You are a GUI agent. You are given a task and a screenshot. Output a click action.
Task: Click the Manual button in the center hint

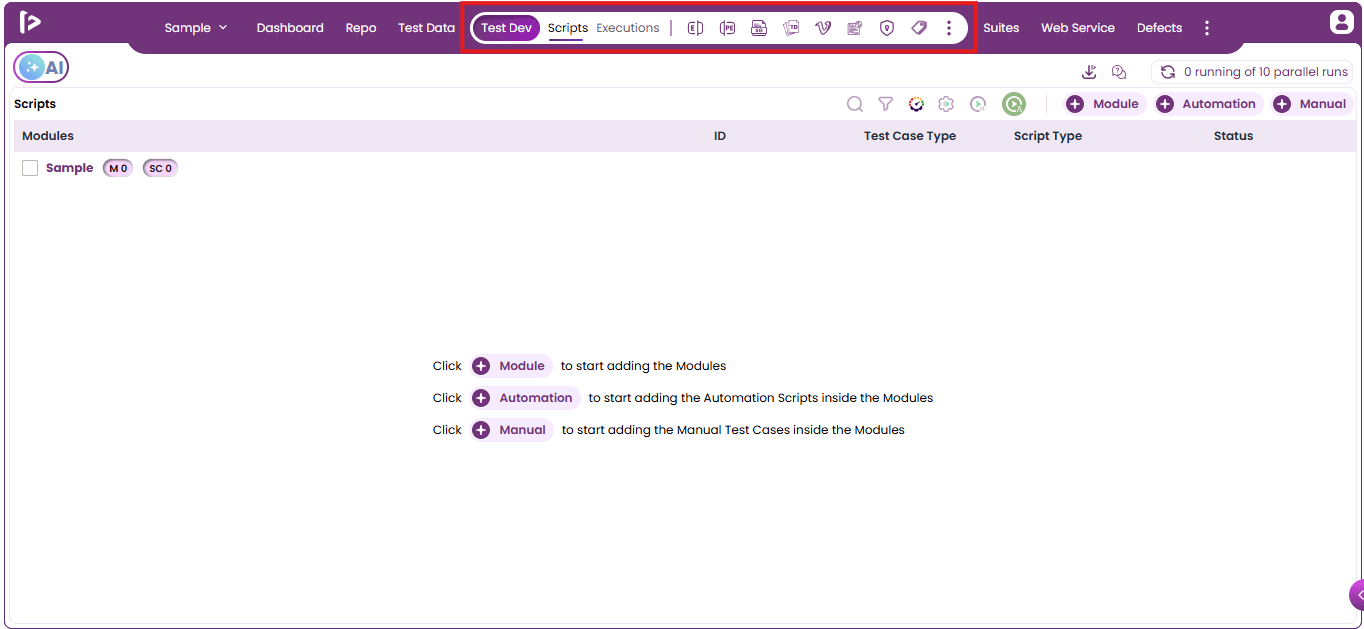(x=511, y=430)
